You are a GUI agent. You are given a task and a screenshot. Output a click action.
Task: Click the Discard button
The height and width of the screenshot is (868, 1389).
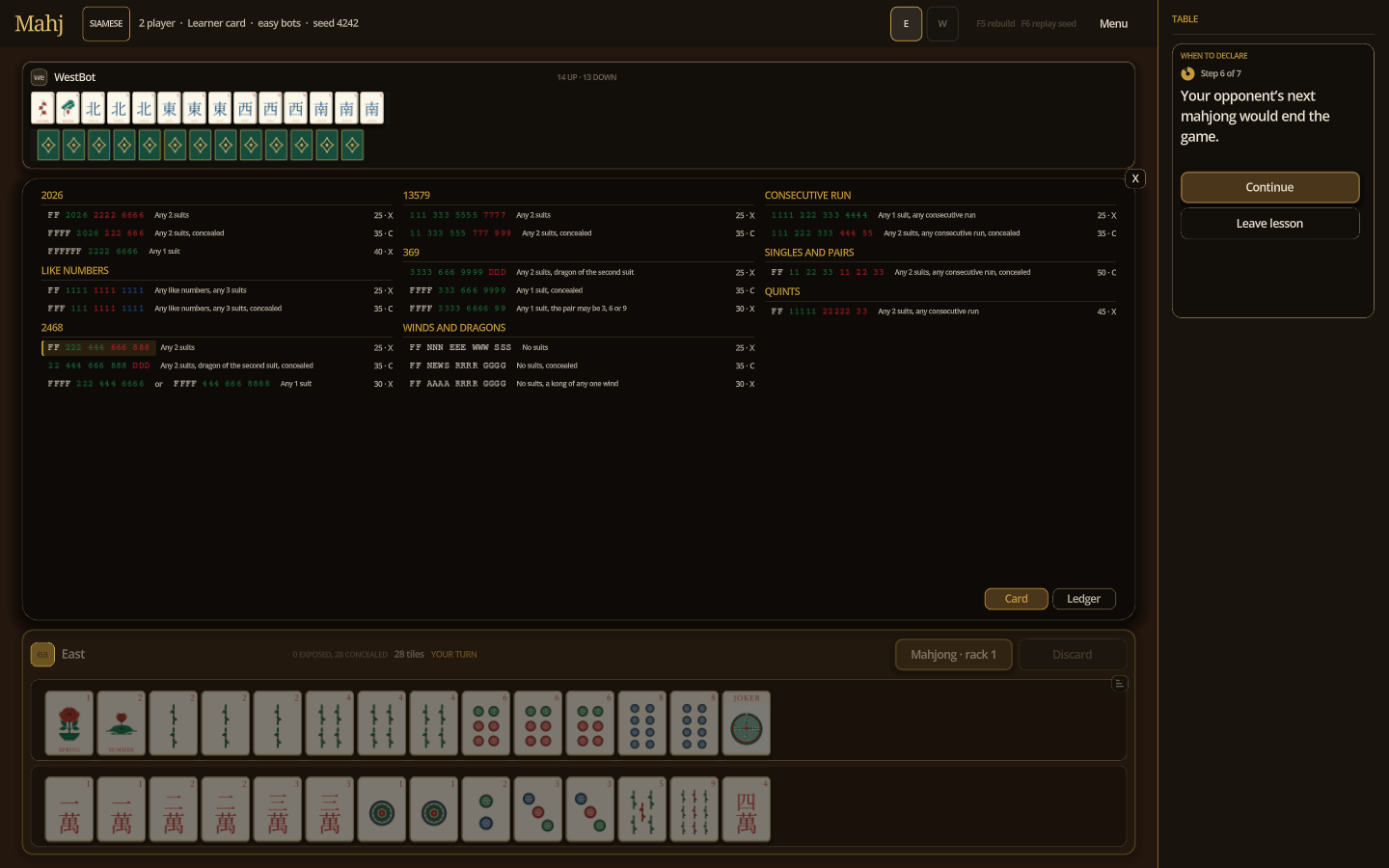[1072, 654]
